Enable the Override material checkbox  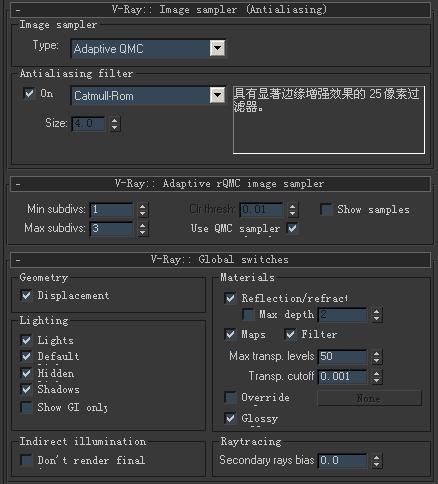click(230, 397)
